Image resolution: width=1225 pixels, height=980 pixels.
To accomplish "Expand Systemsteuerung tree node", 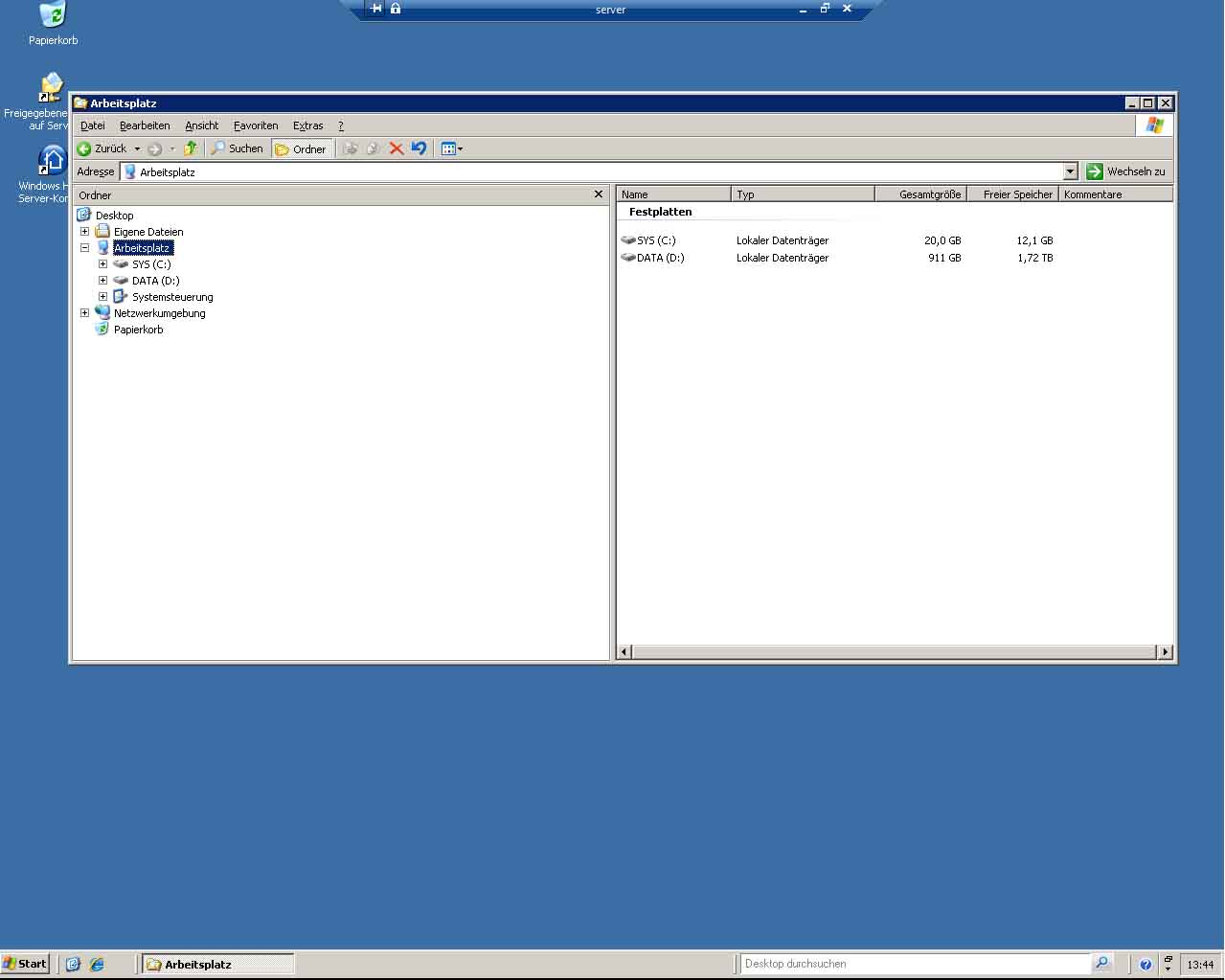I will pos(102,297).
